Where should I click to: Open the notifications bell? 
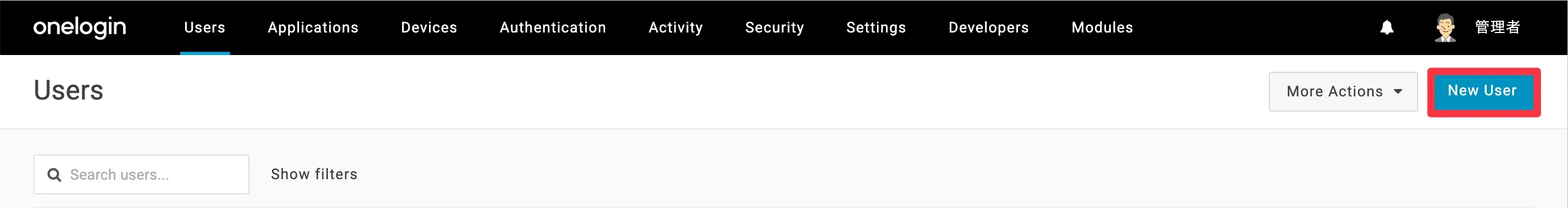1387,27
